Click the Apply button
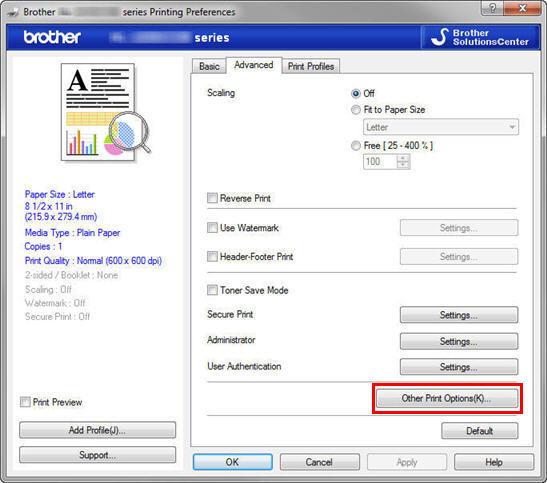The height and width of the screenshot is (483, 547). click(x=407, y=462)
